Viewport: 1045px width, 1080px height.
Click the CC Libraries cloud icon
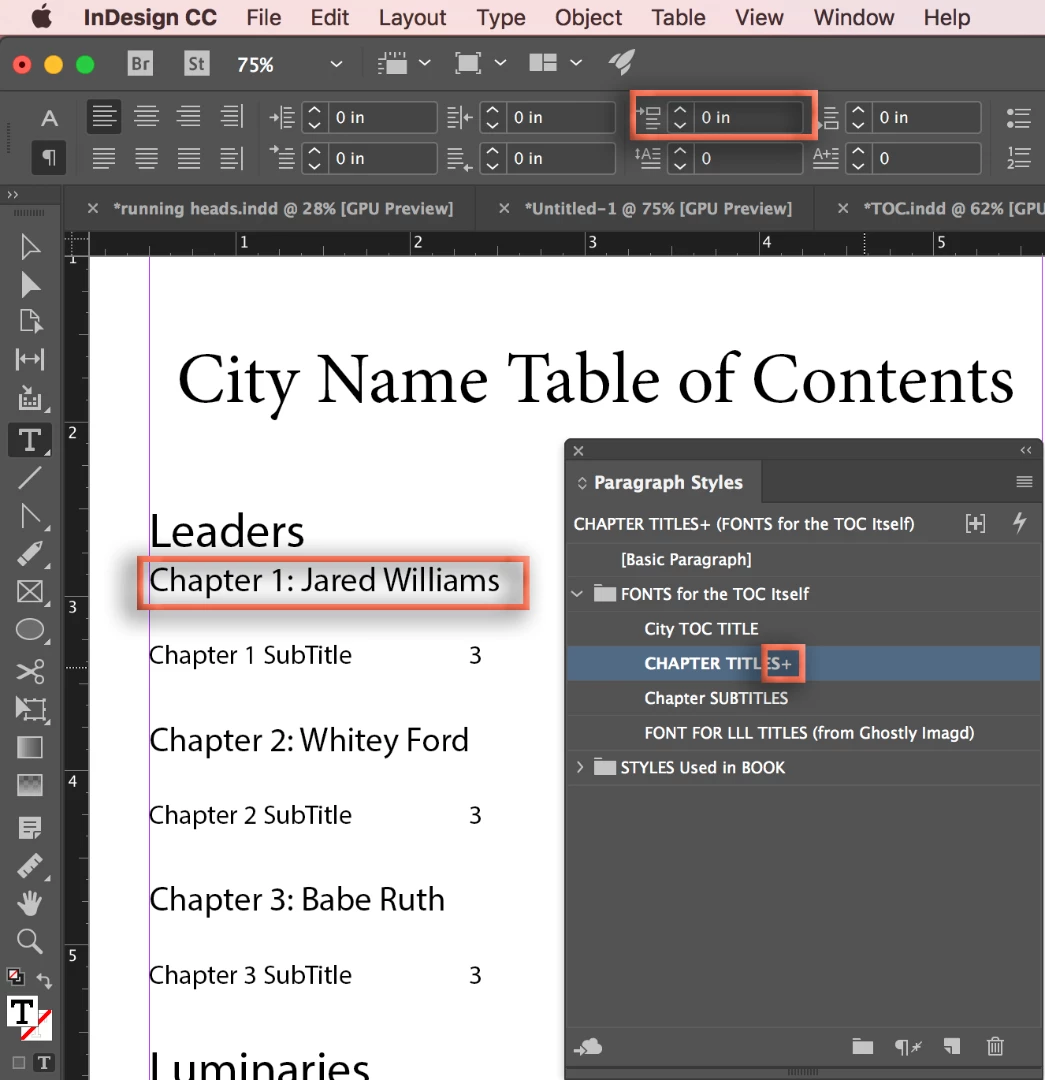588,1047
